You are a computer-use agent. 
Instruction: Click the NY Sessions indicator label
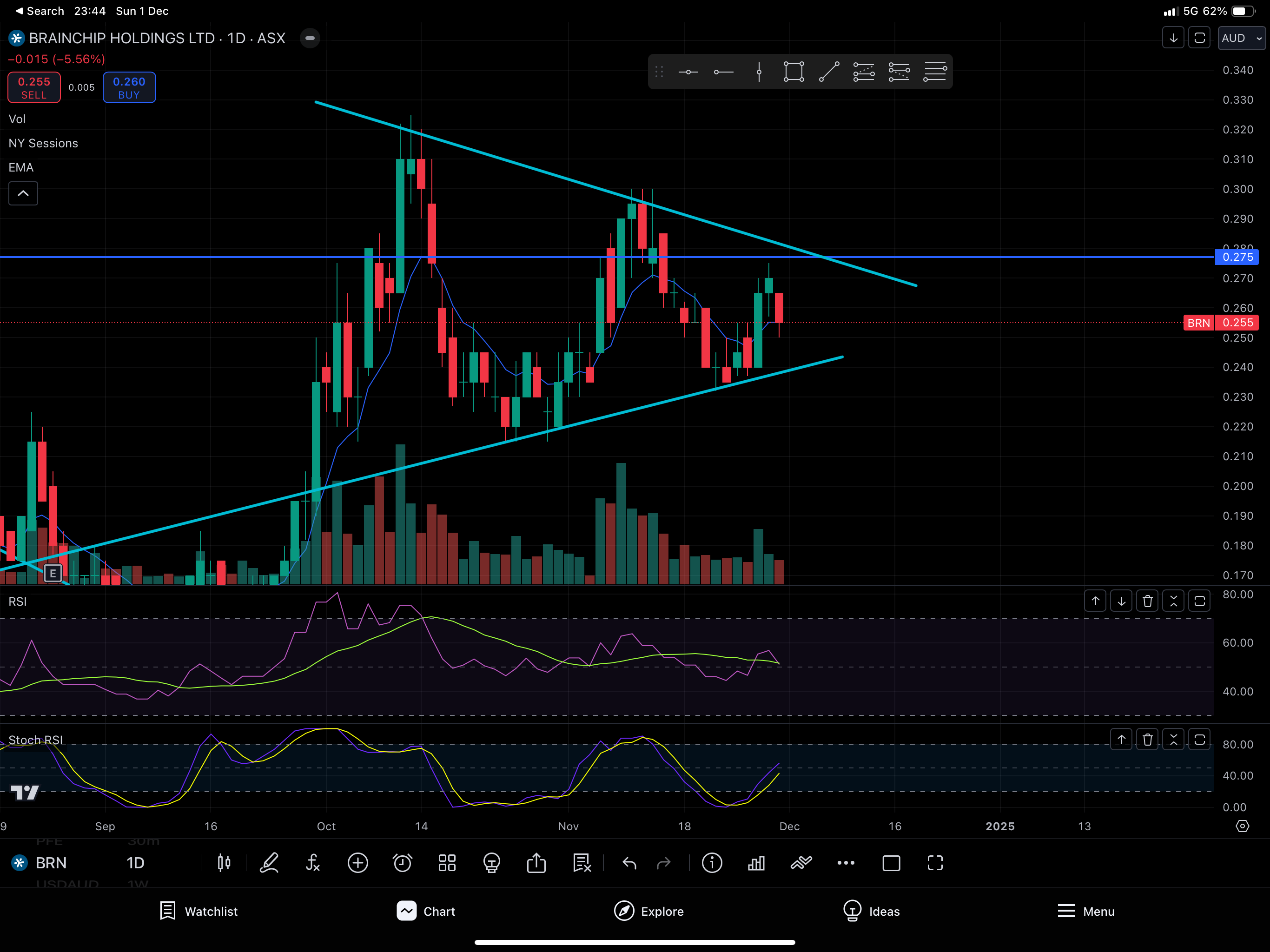43,143
